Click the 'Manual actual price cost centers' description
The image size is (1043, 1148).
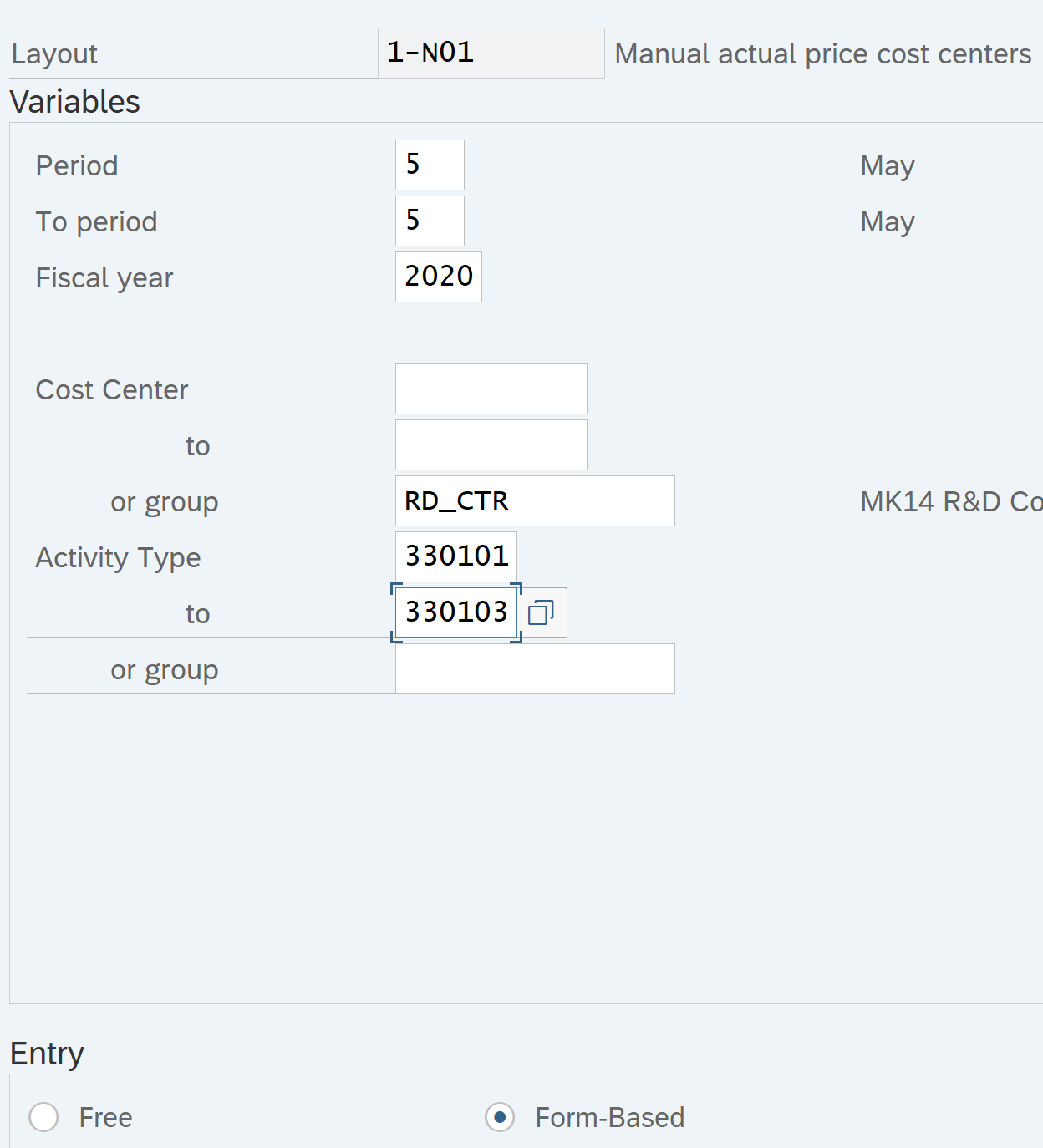[822, 54]
